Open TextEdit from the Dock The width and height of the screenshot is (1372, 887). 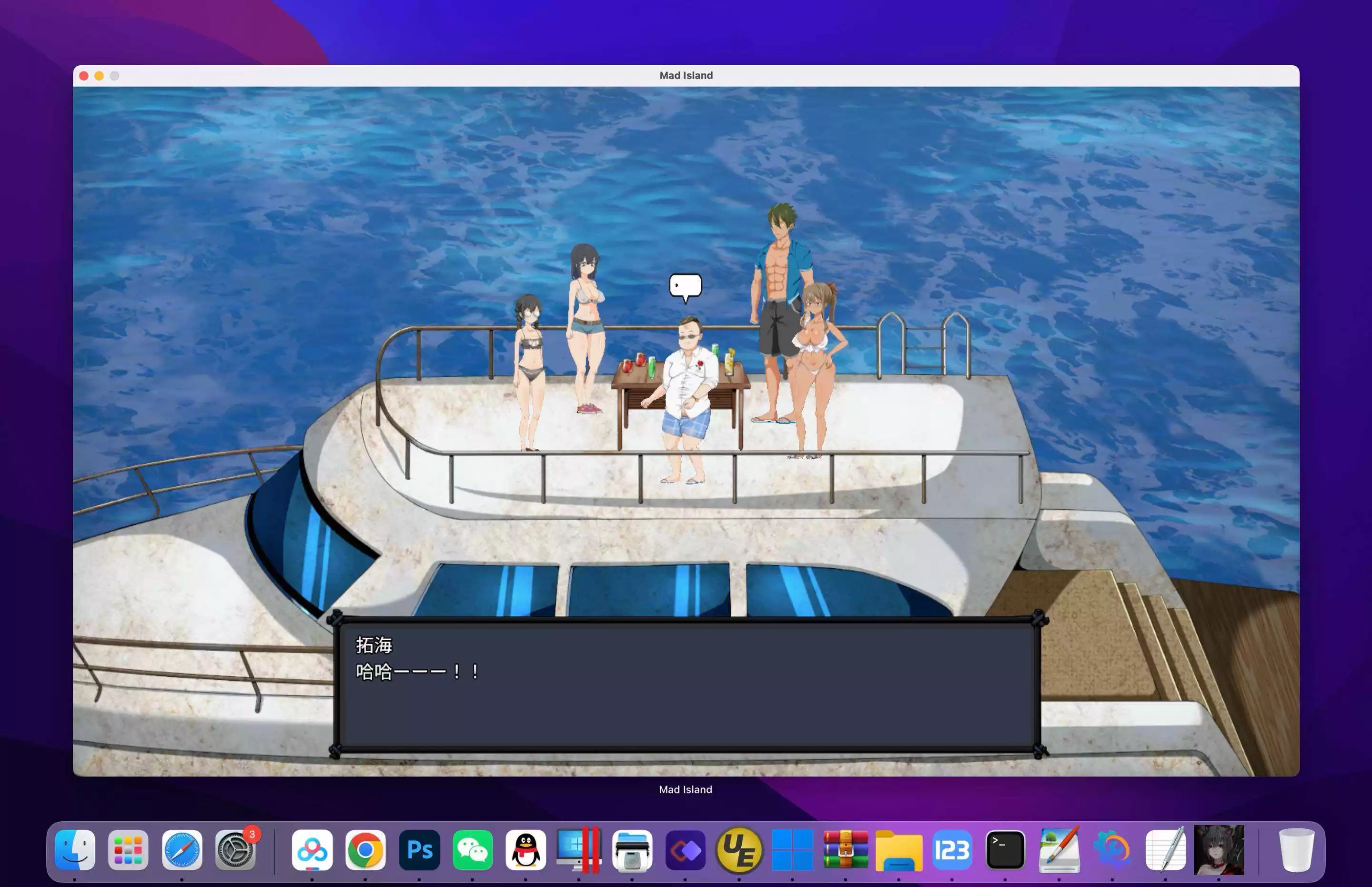click(x=1166, y=850)
